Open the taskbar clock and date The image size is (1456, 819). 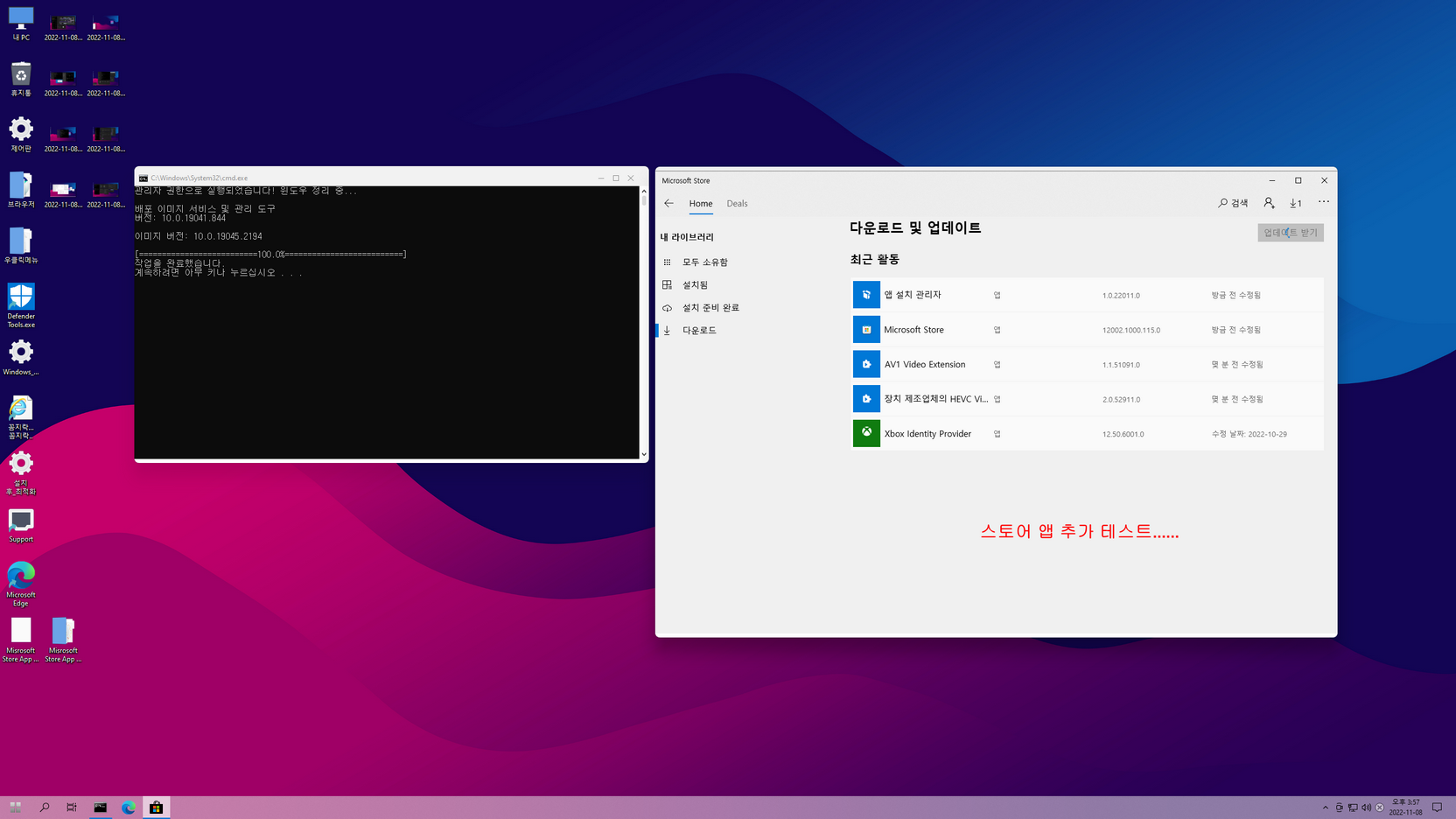(x=1406, y=808)
